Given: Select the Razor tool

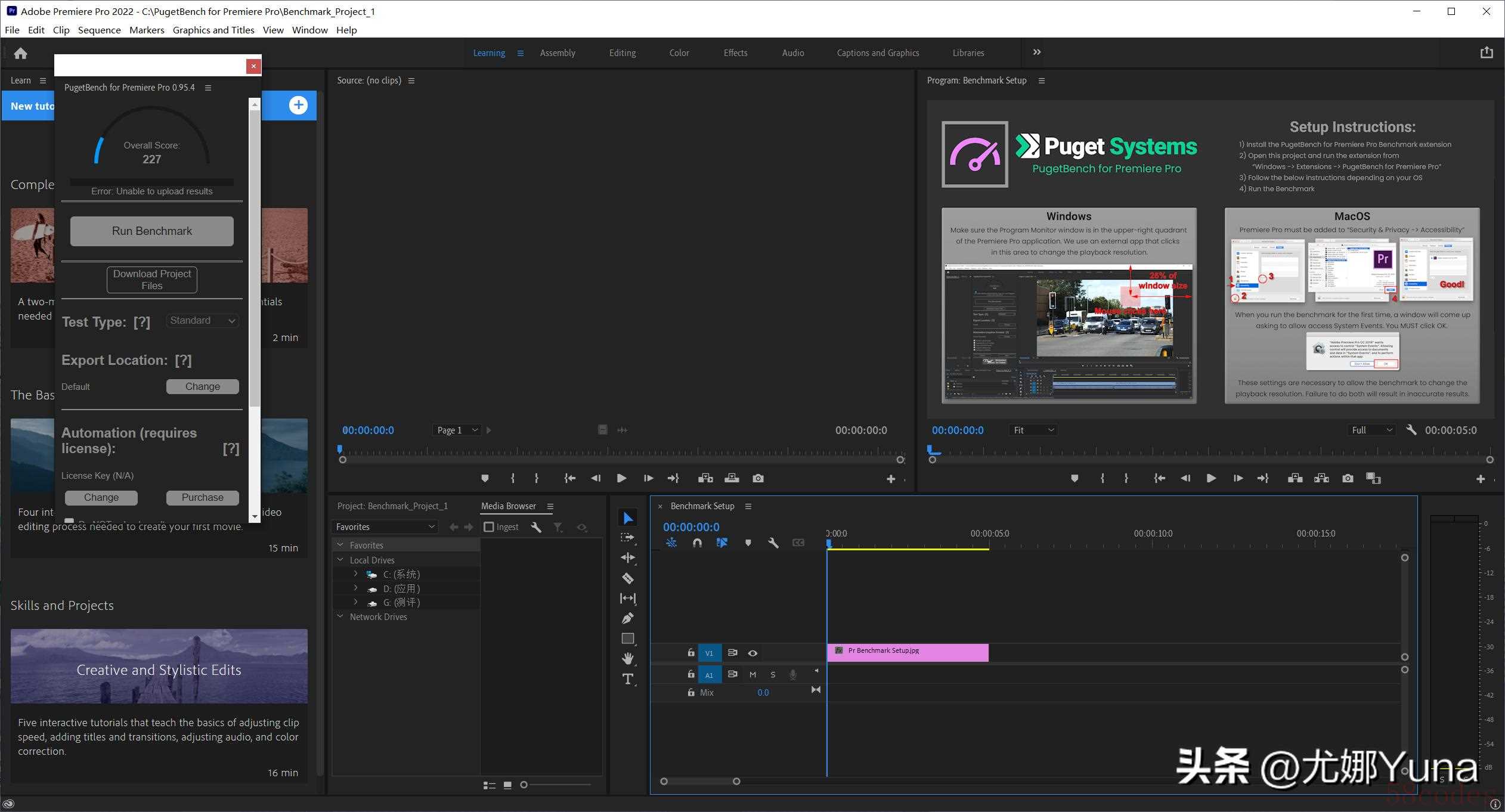Looking at the screenshot, I should 628,578.
